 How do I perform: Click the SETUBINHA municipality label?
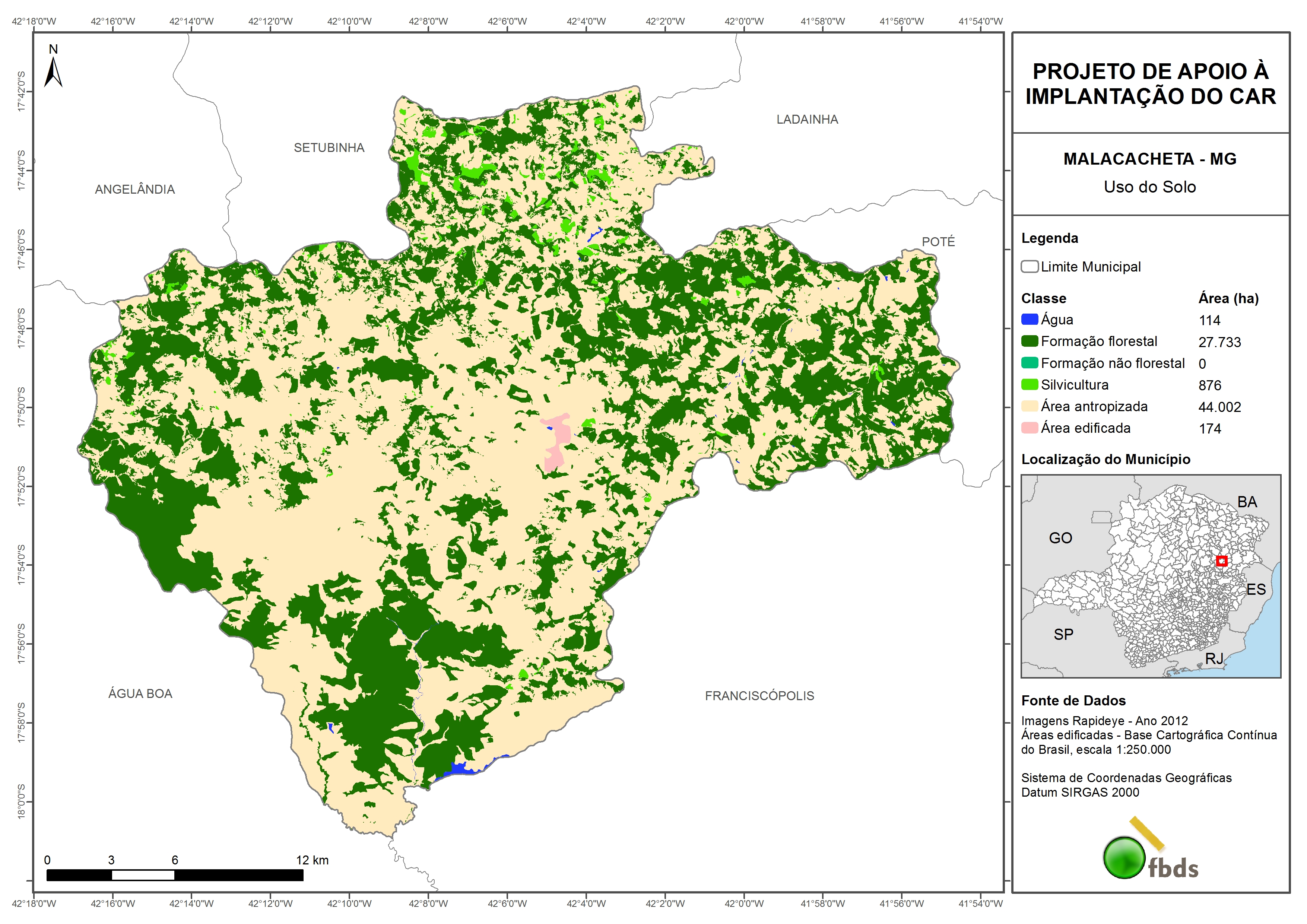click(329, 148)
